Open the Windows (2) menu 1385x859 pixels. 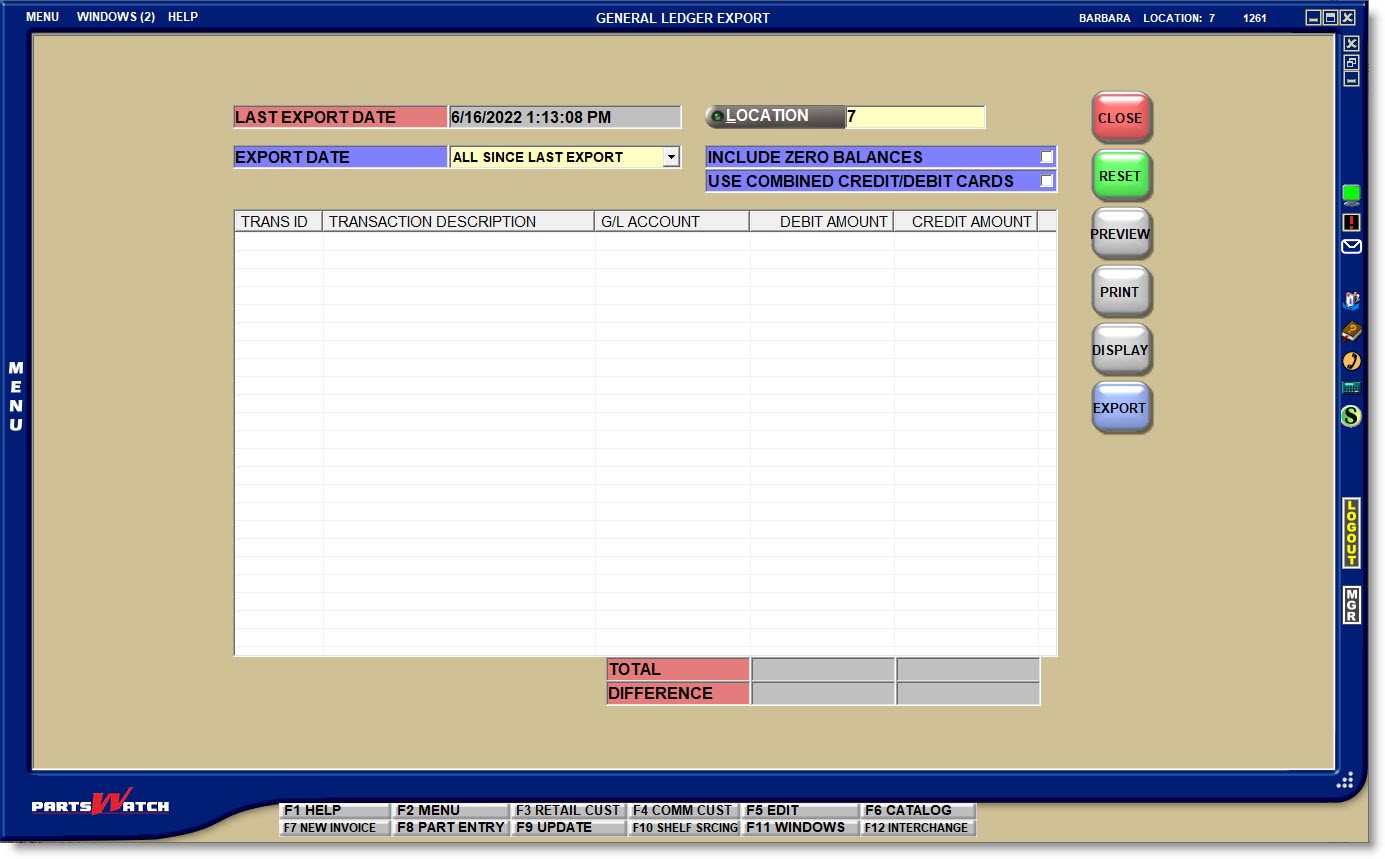115,17
